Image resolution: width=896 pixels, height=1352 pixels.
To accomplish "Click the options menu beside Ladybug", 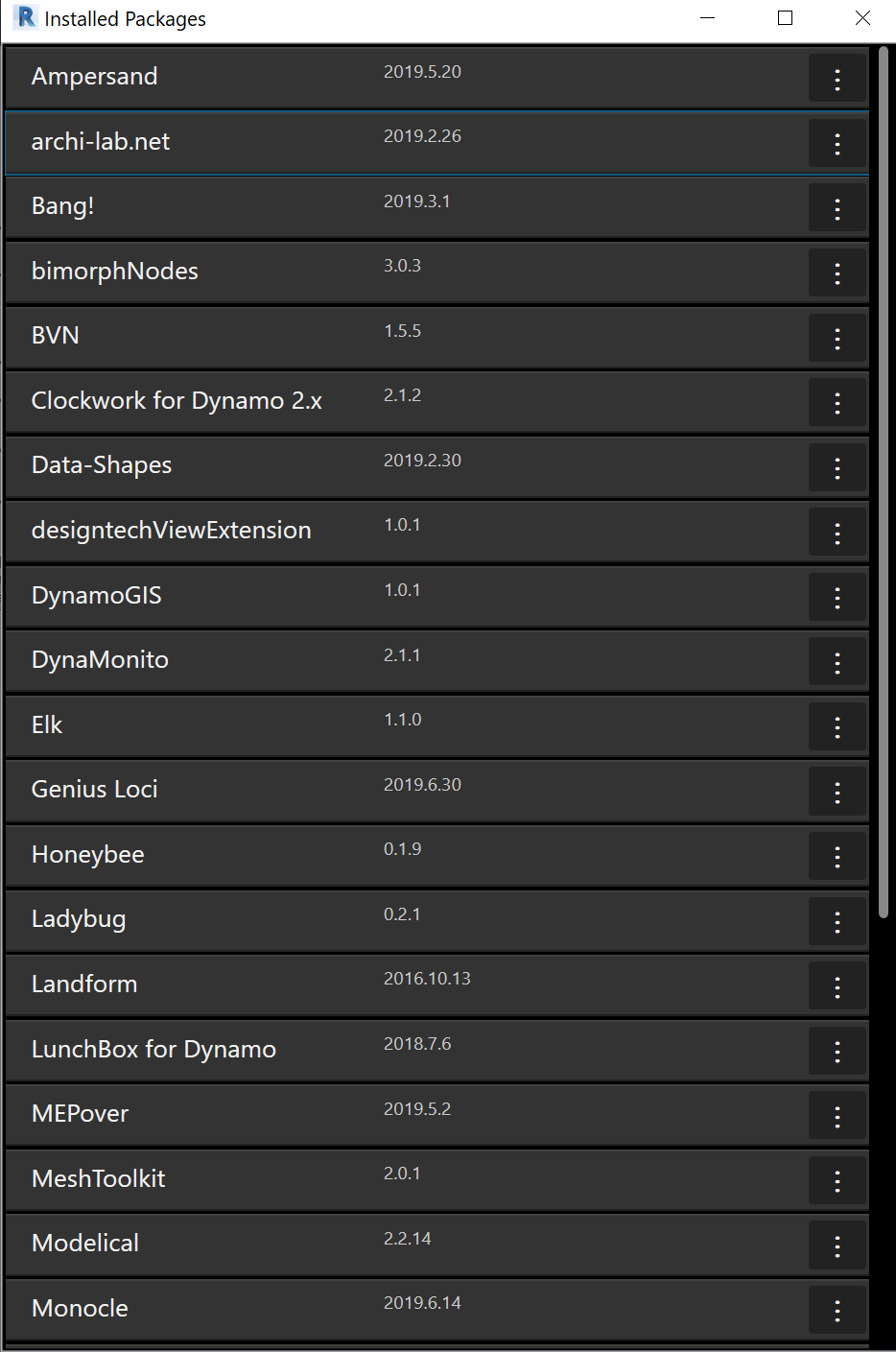I will coord(837,920).
